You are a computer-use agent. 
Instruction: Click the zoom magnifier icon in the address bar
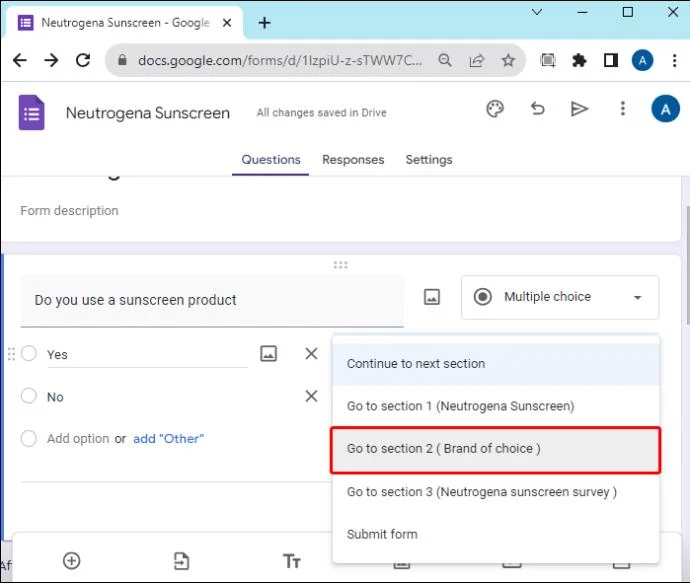(445, 60)
